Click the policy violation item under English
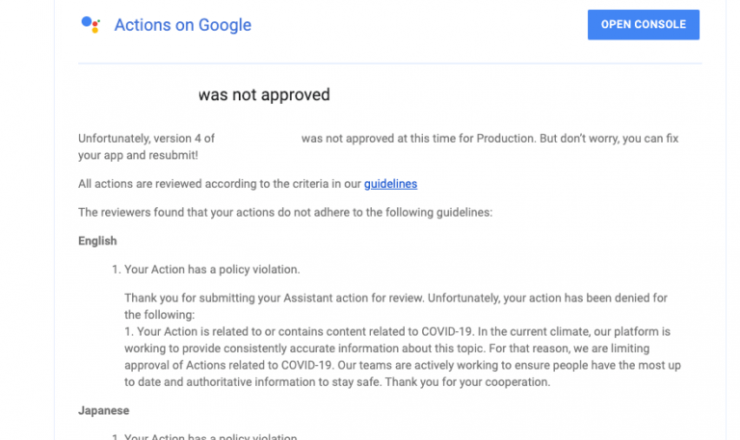The image size is (740, 440). 206,270
